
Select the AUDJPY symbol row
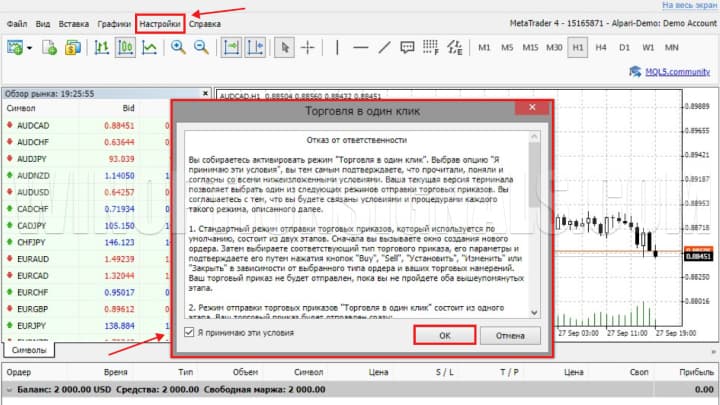pyautogui.click(x=86, y=159)
